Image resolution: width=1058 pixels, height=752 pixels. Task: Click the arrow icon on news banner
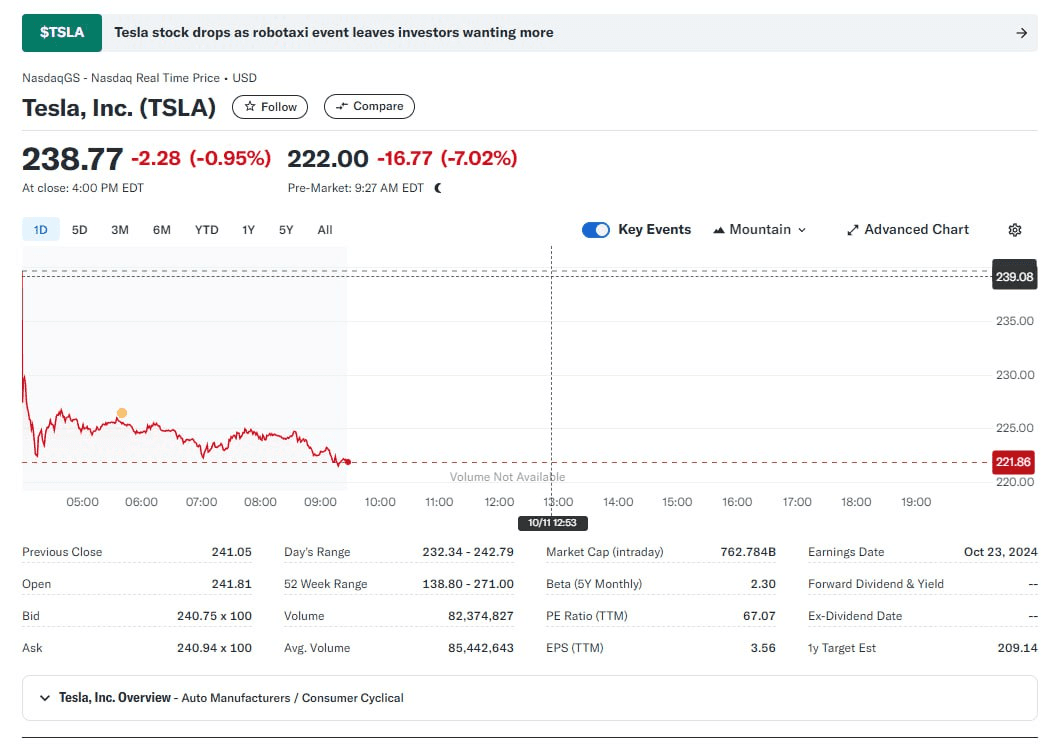(x=1021, y=33)
